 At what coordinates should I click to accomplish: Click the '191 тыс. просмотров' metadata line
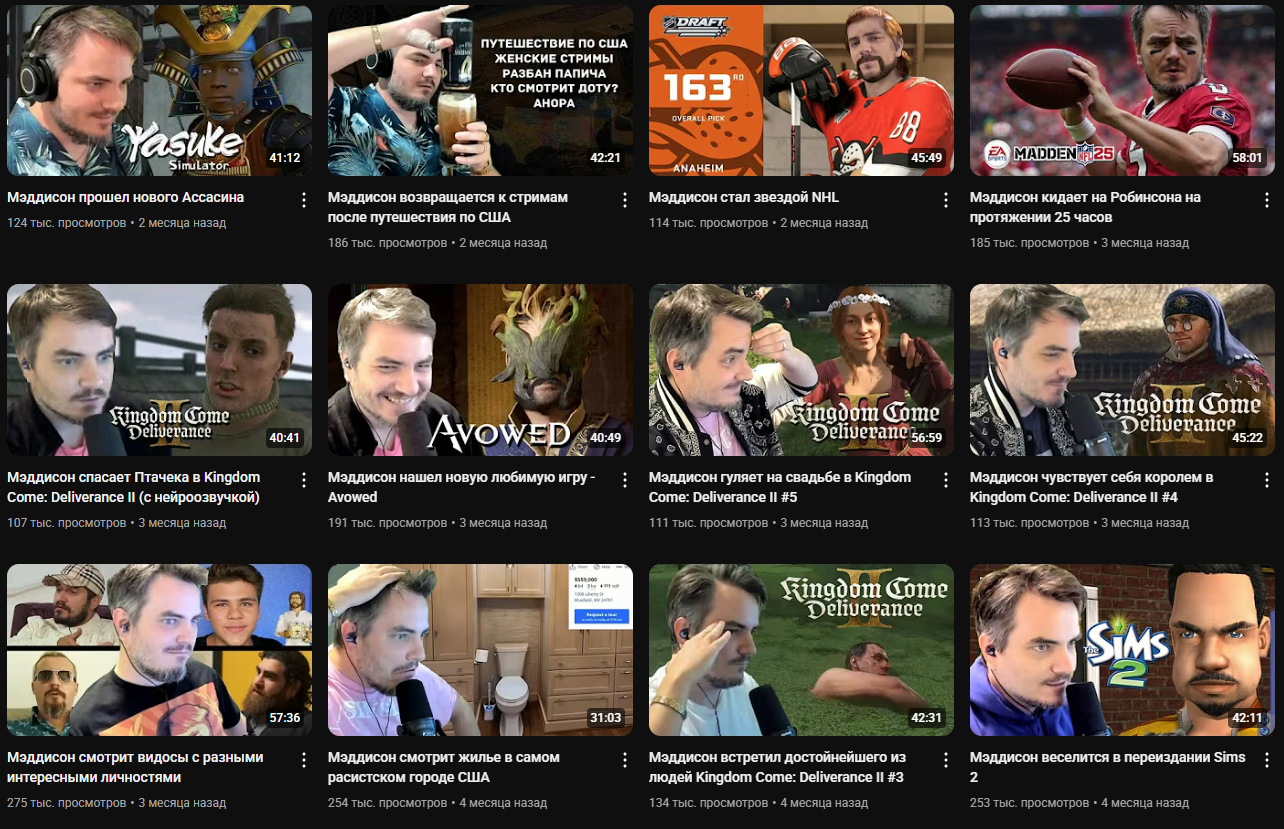point(437,523)
